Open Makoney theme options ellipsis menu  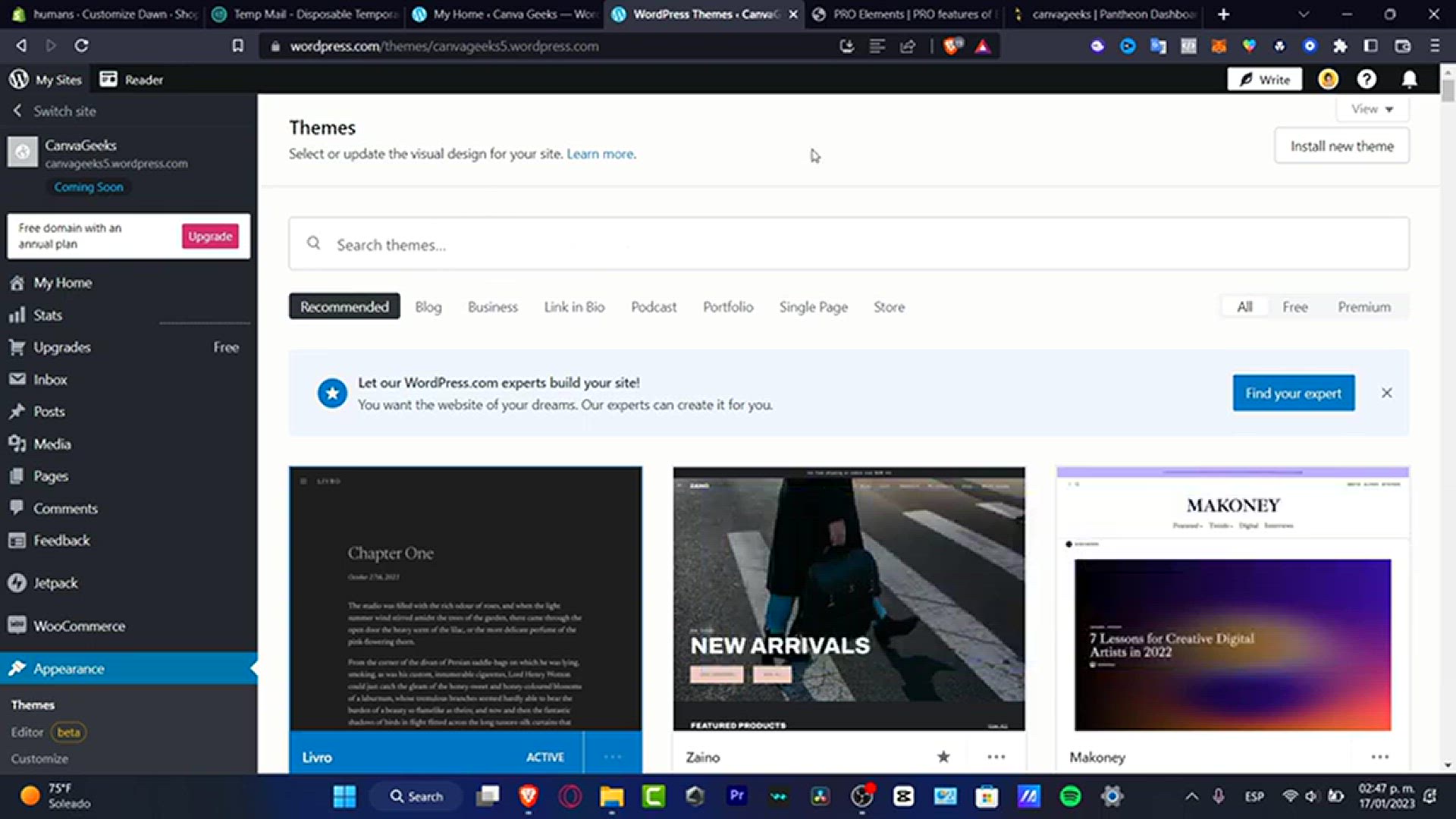(x=1379, y=757)
